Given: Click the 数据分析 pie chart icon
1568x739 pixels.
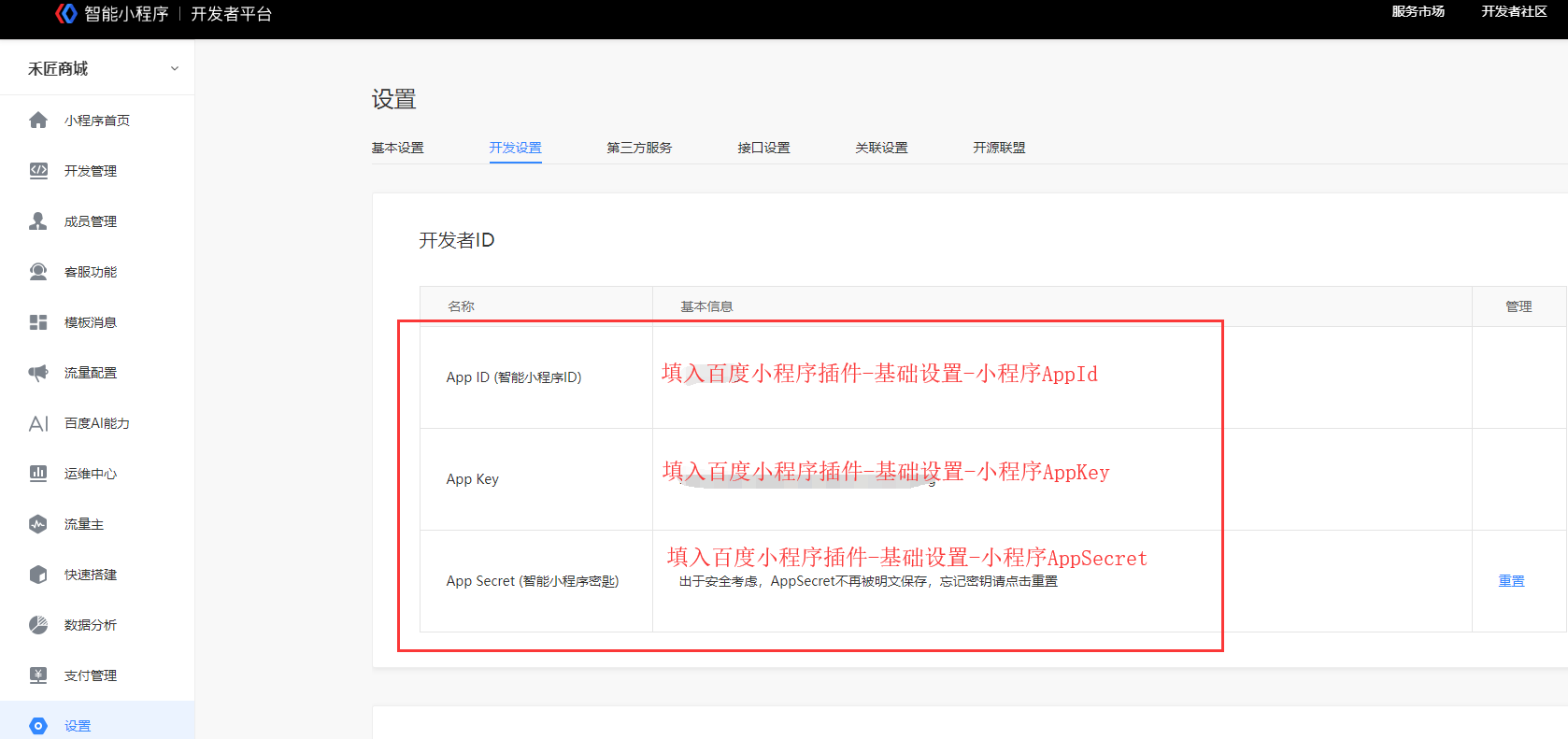Looking at the screenshot, I should pyautogui.click(x=38, y=625).
